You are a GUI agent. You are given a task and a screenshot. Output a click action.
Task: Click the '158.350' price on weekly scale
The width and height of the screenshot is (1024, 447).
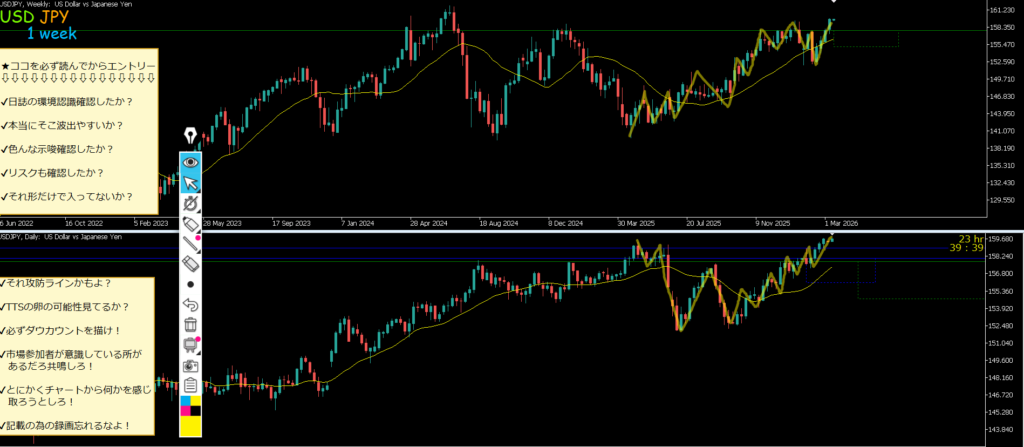pos(1002,28)
